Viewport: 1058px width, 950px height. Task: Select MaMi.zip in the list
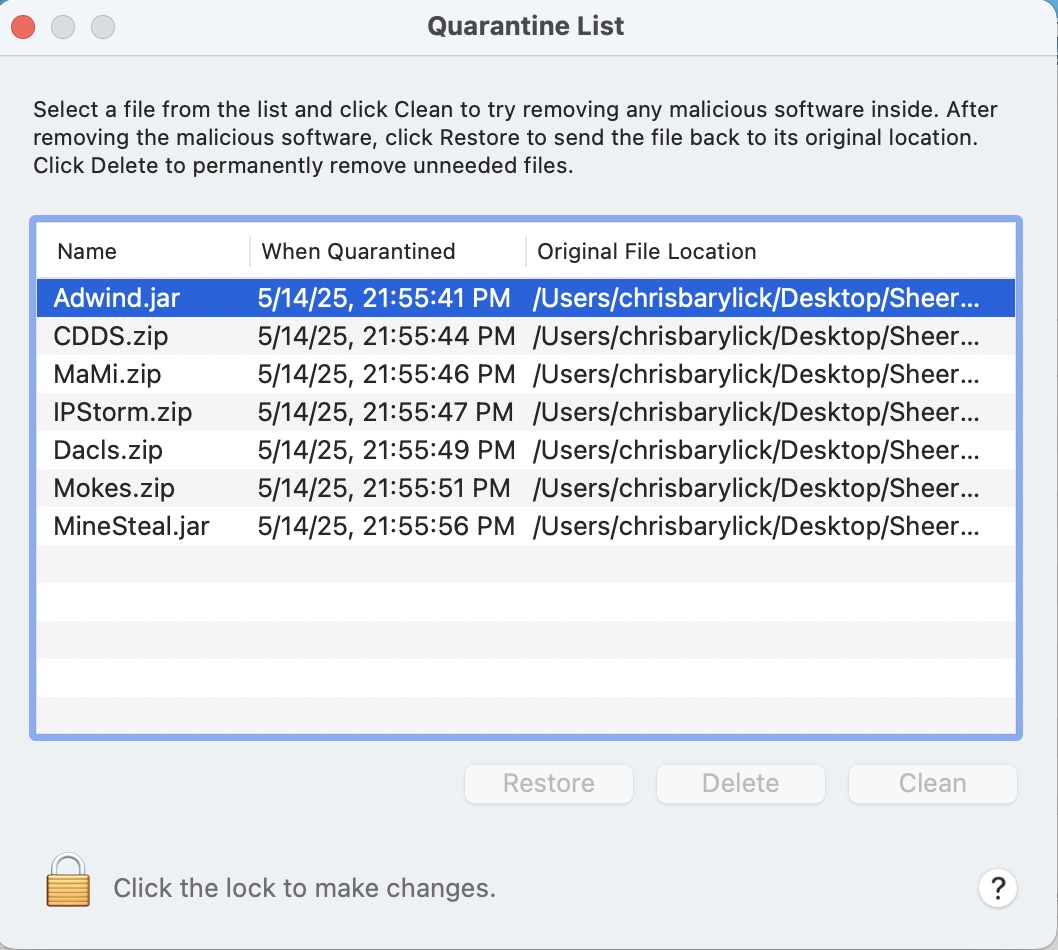pyautogui.click(x=107, y=374)
